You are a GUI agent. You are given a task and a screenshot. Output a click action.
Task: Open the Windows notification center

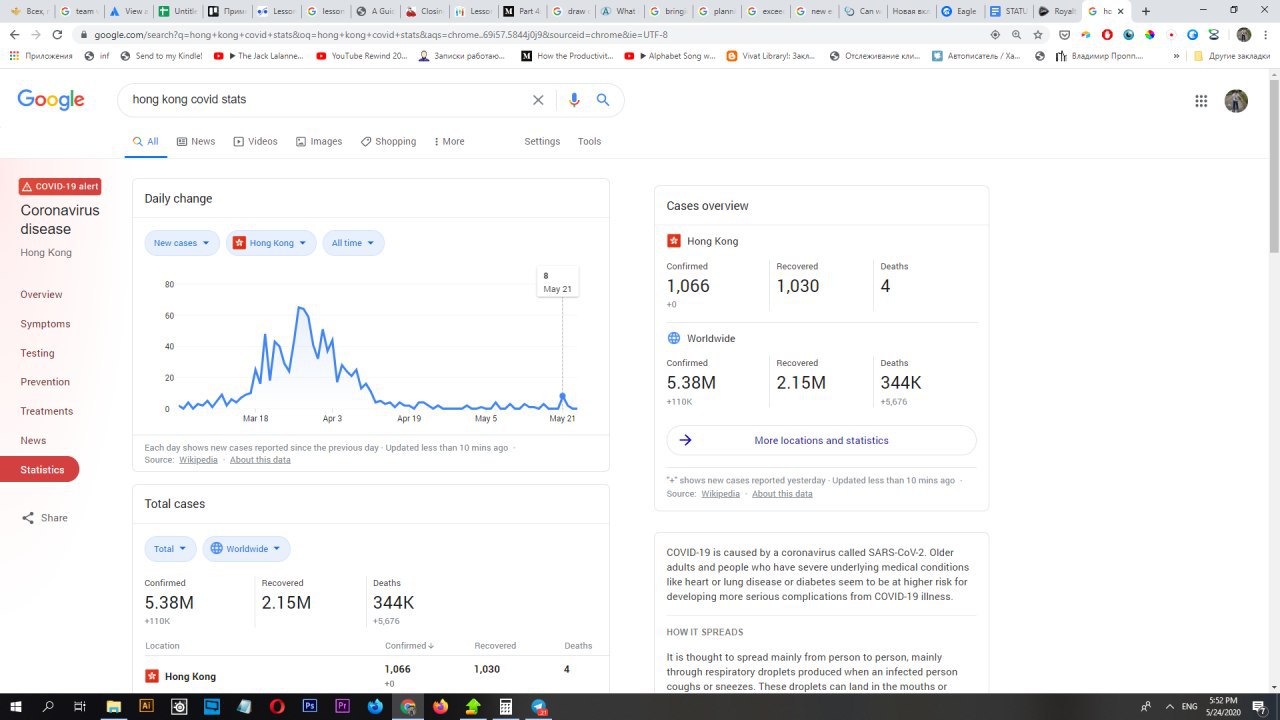1260,706
